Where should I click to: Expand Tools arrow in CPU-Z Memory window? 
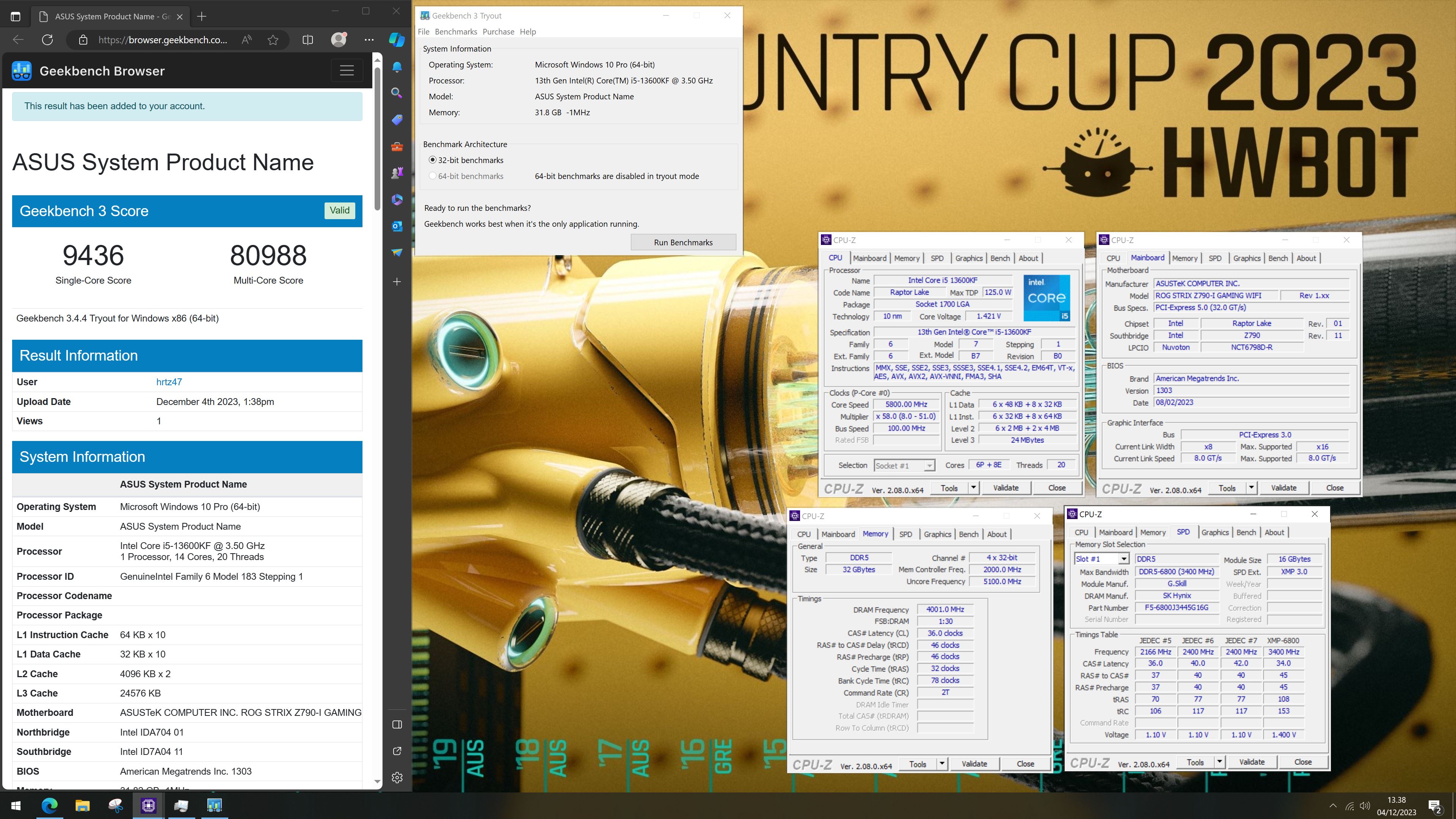tap(942, 764)
